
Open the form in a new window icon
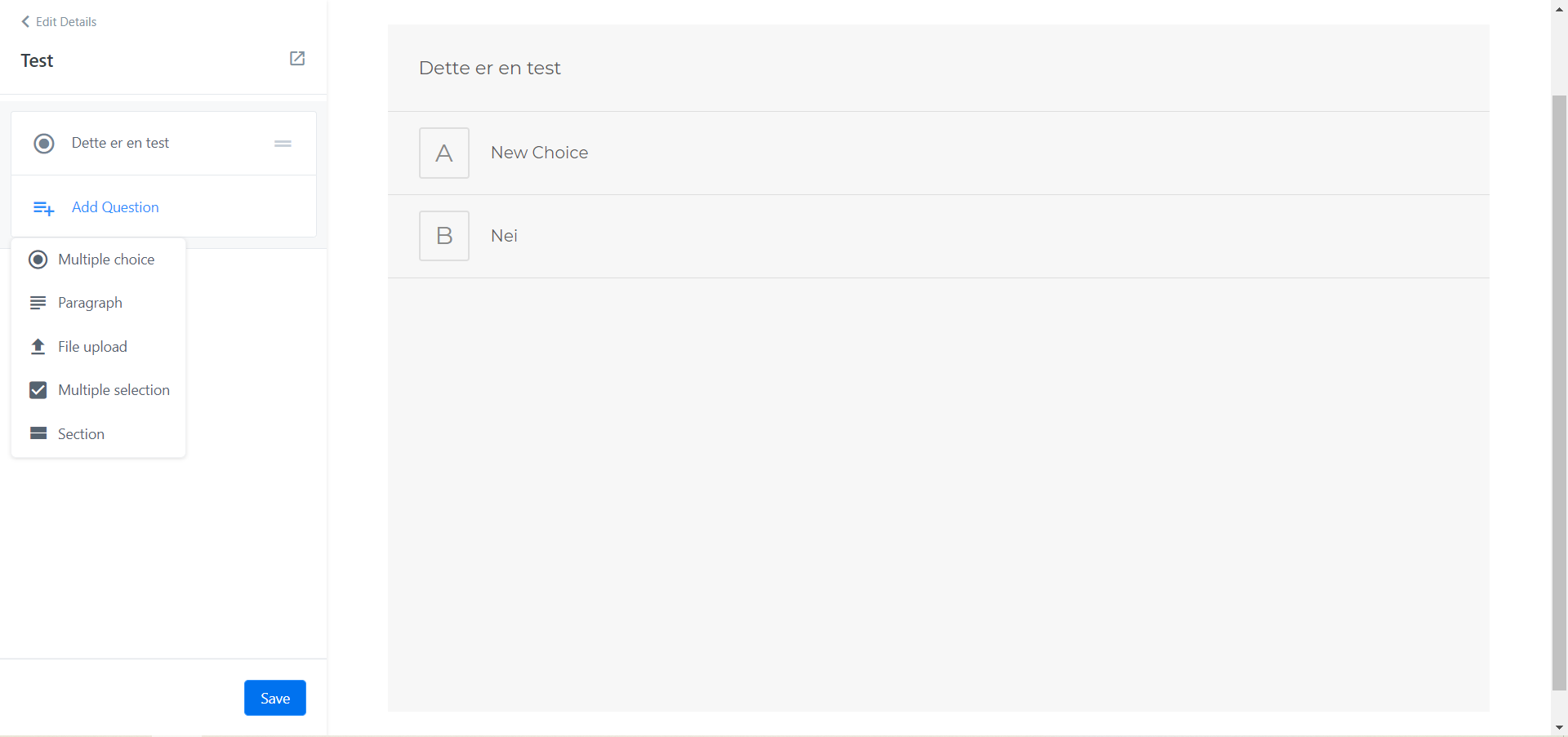point(297,59)
